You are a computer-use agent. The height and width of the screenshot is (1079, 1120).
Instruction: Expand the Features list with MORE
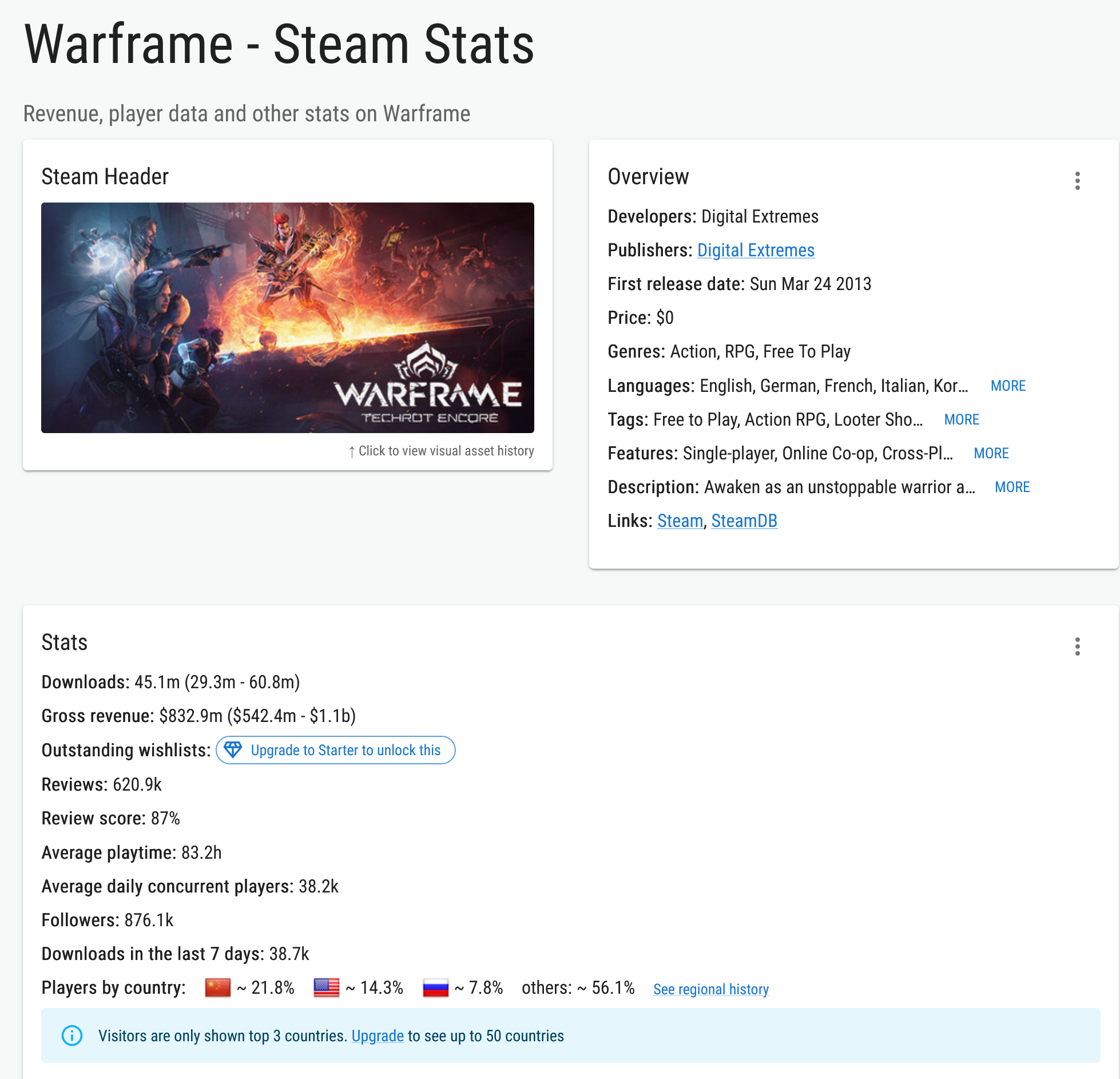[x=991, y=453]
